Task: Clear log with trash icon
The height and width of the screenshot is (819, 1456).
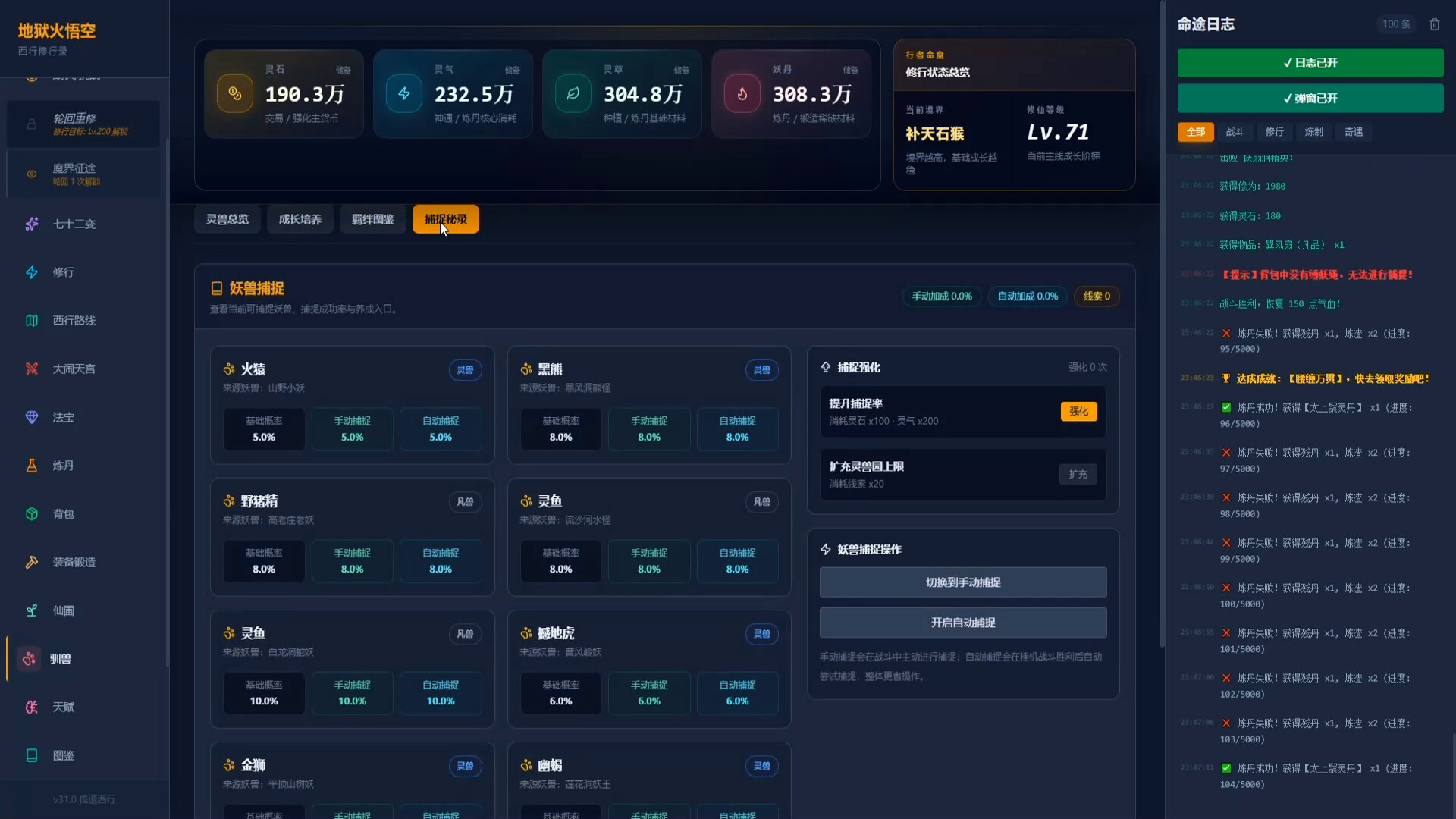Action: tap(1434, 24)
